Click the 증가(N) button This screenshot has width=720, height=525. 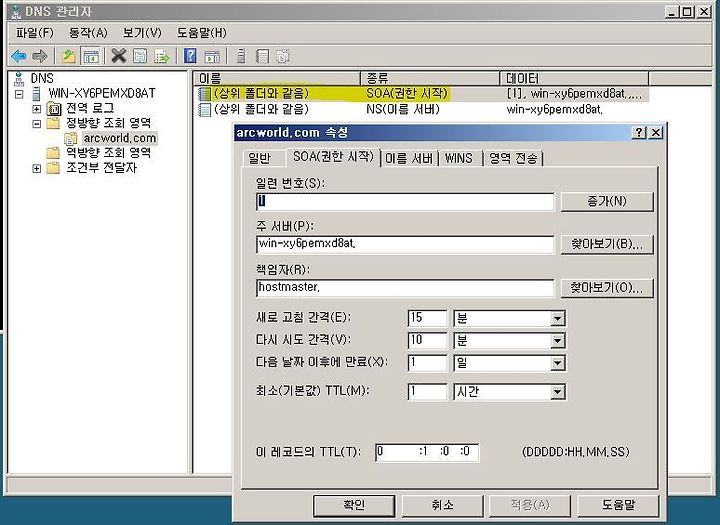pos(607,202)
